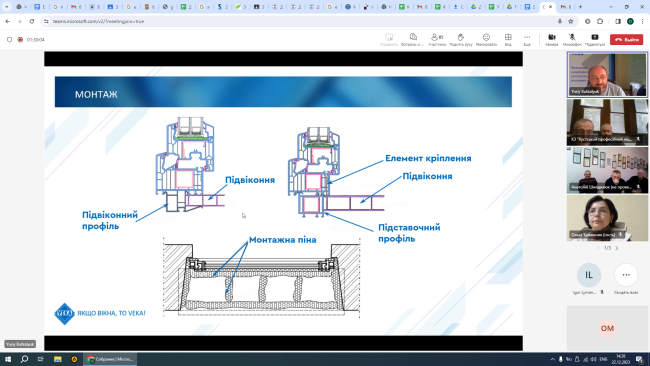Raise your hand in the meeting
The width and height of the screenshot is (650, 366).
pyautogui.click(x=461, y=39)
